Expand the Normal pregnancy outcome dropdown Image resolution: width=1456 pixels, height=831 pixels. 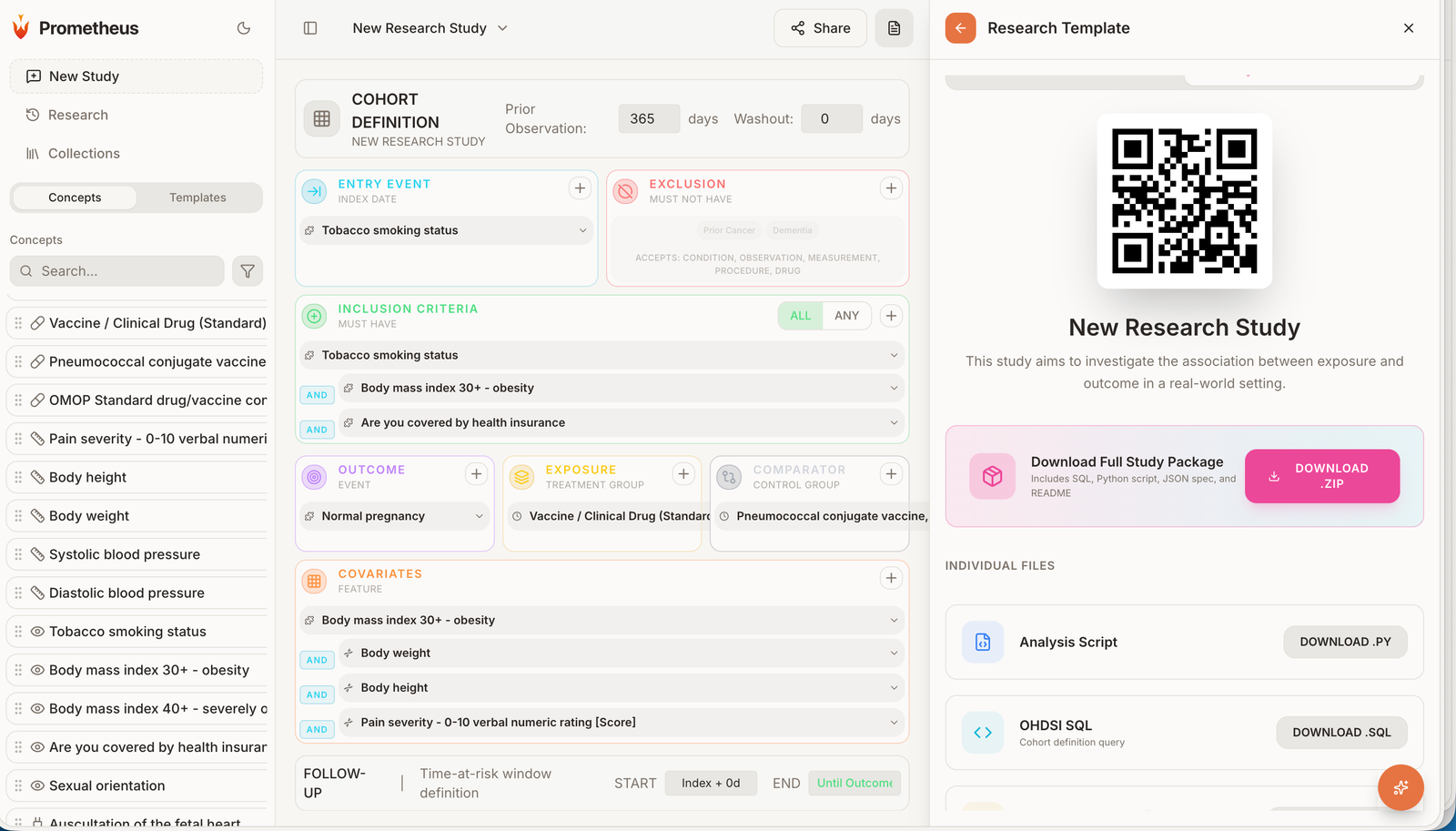[x=480, y=516]
